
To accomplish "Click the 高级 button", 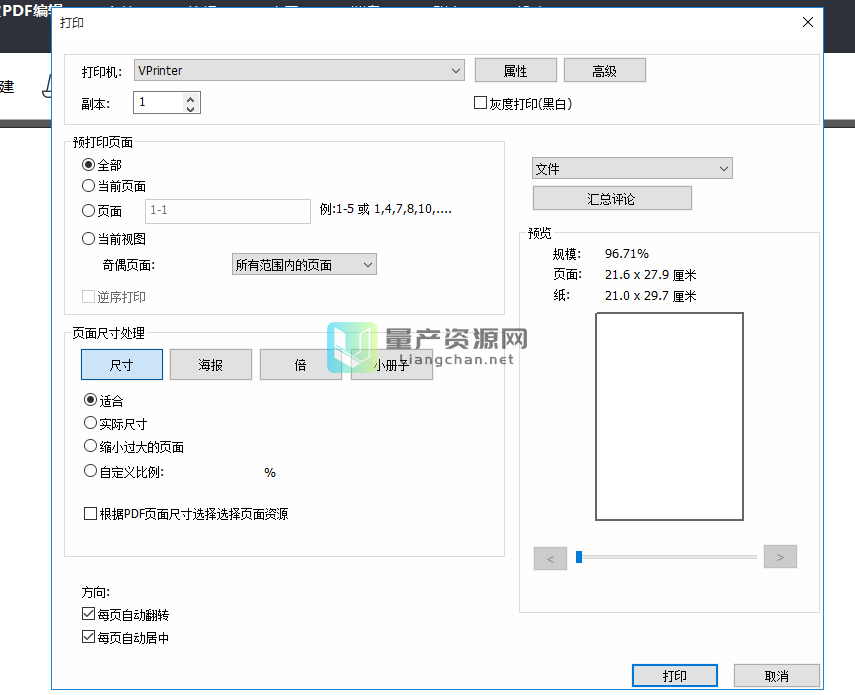I will (x=604, y=70).
